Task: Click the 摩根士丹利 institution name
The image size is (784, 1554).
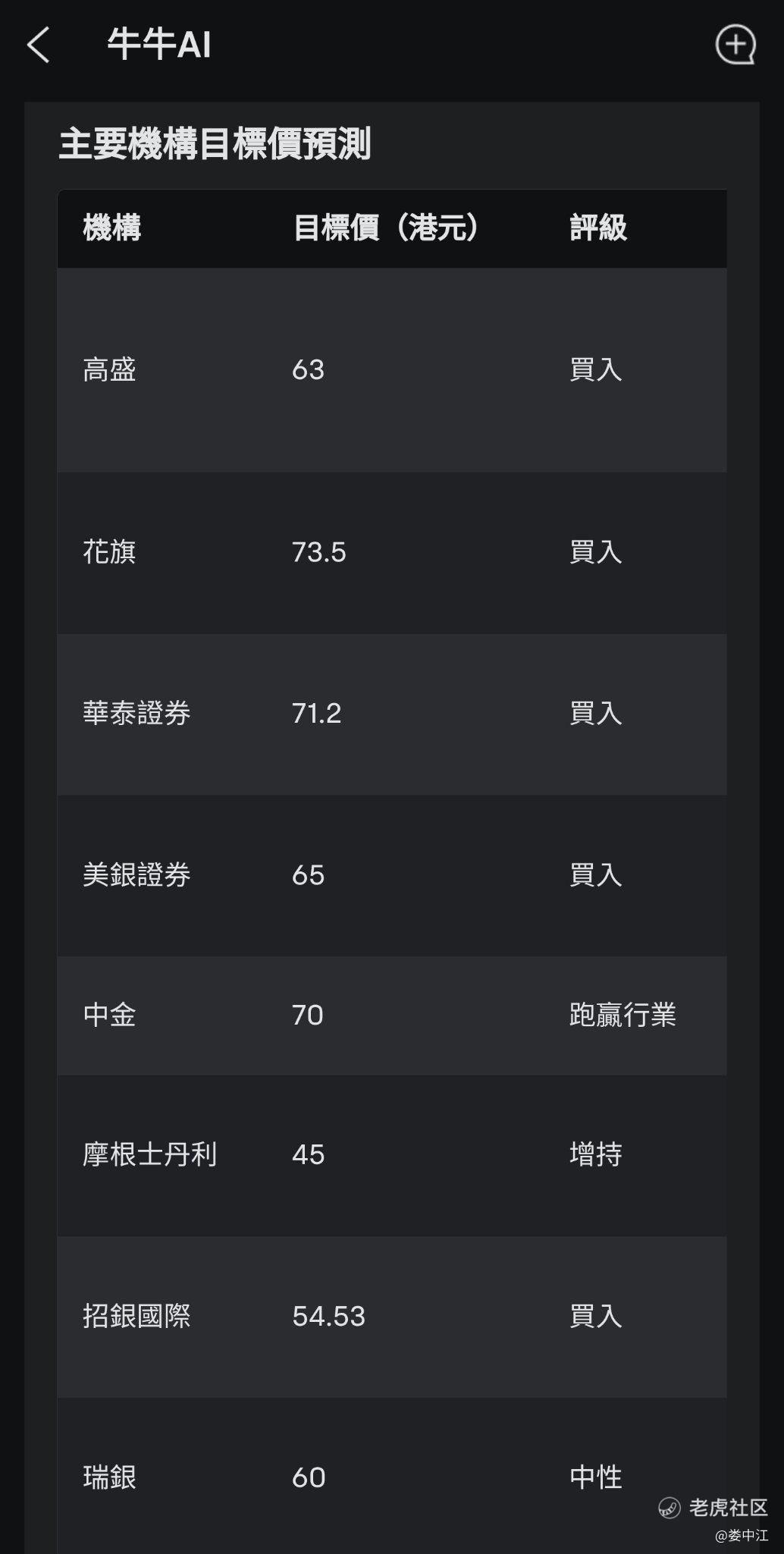Action: coord(150,1154)
